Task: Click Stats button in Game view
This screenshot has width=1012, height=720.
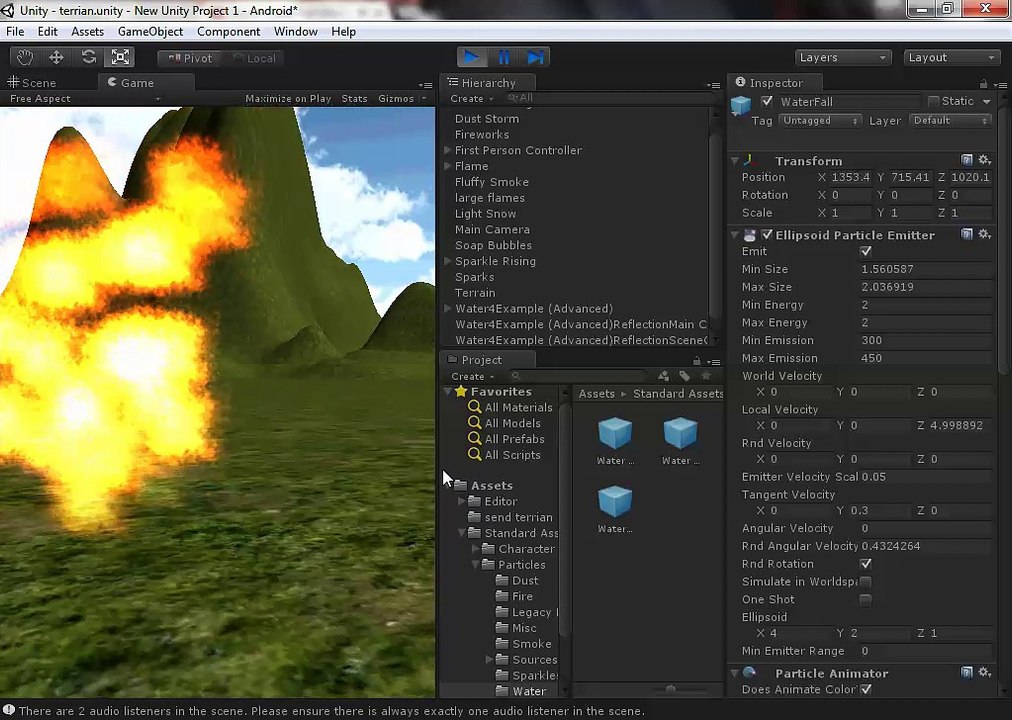Action: coord(354,99)
